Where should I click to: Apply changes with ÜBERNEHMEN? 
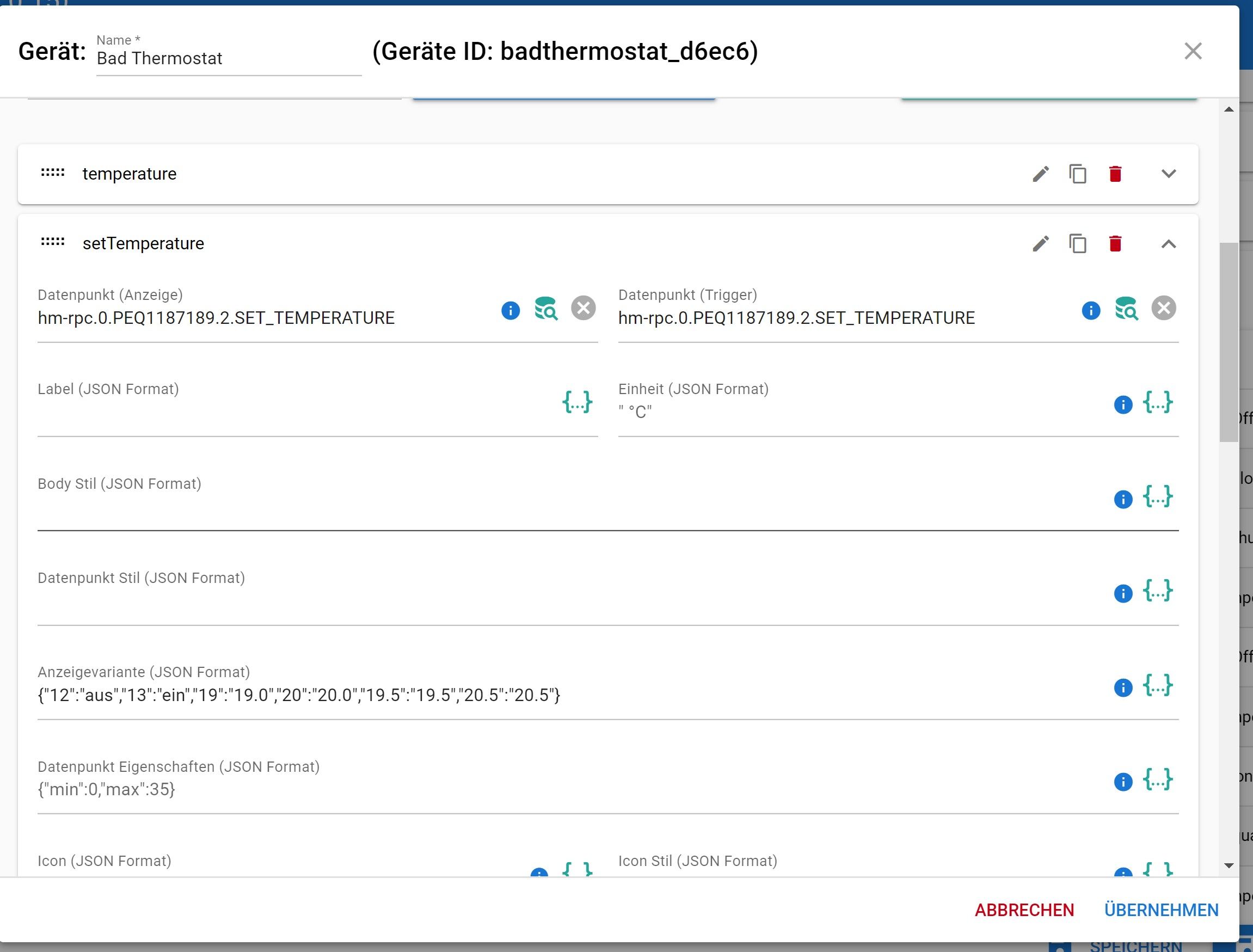tap(1161, 910)
